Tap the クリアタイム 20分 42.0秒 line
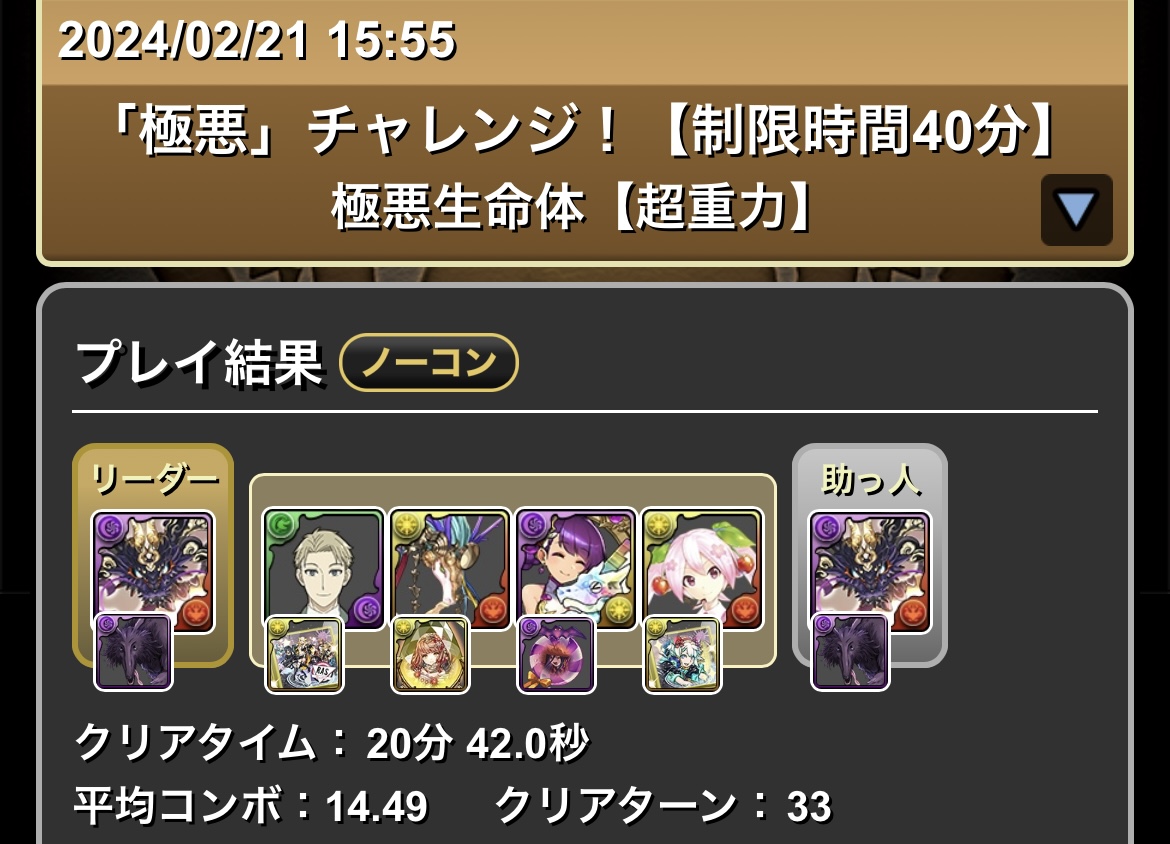The height and width of the screenshot is (844, 1170). [332, 743]
